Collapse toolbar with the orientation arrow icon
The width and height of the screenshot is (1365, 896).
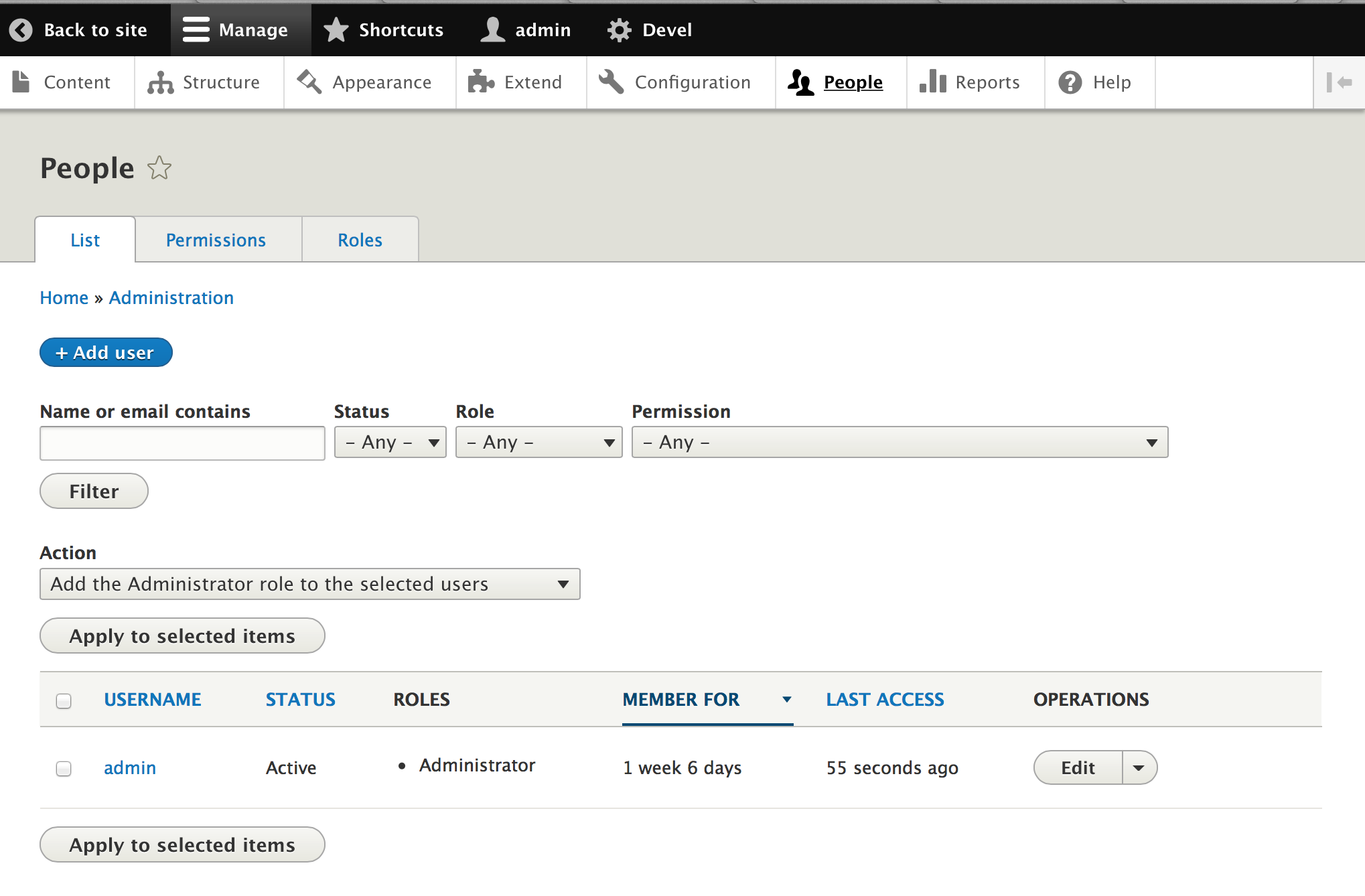[x=1339, y=82]
